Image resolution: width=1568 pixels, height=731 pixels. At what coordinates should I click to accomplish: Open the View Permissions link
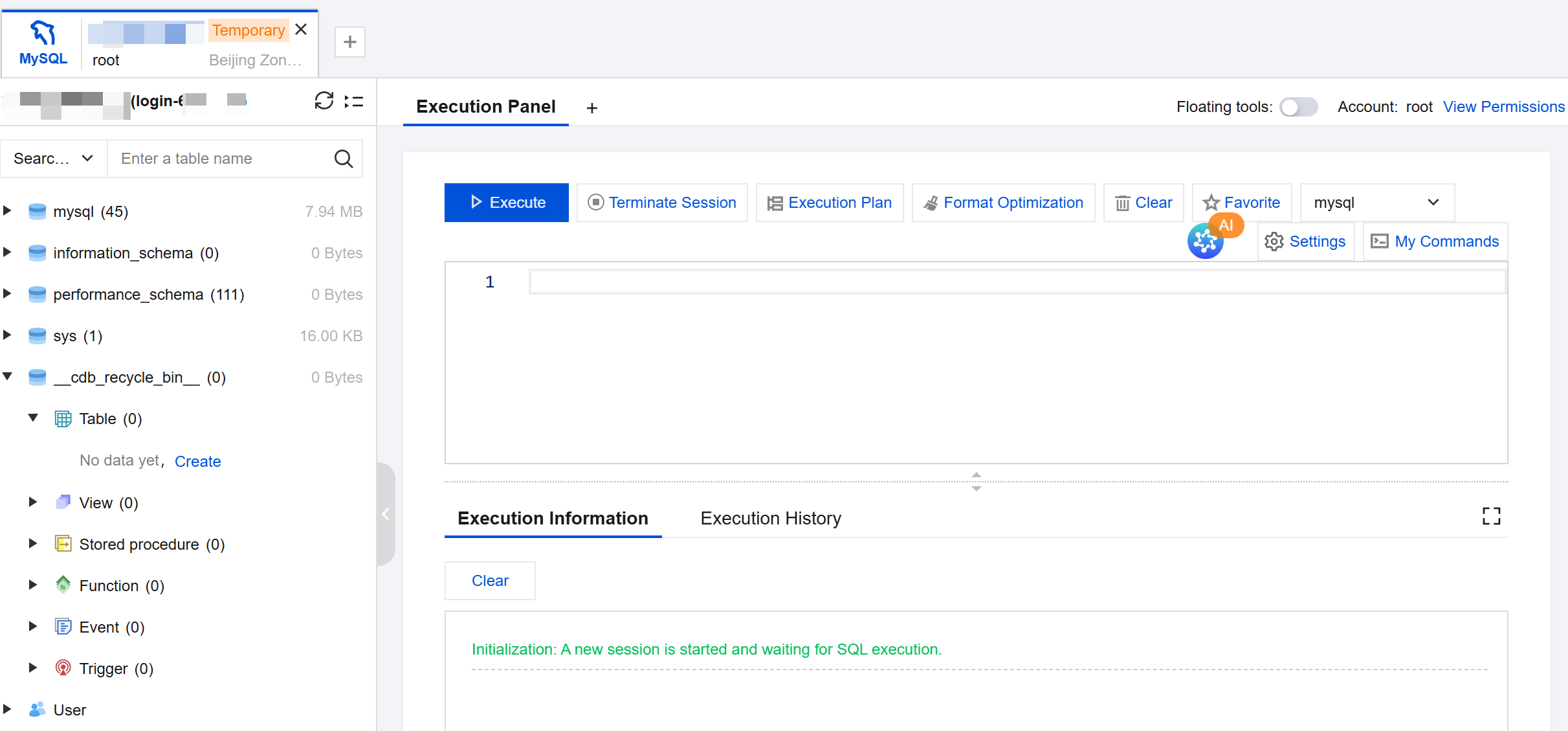1503,107
